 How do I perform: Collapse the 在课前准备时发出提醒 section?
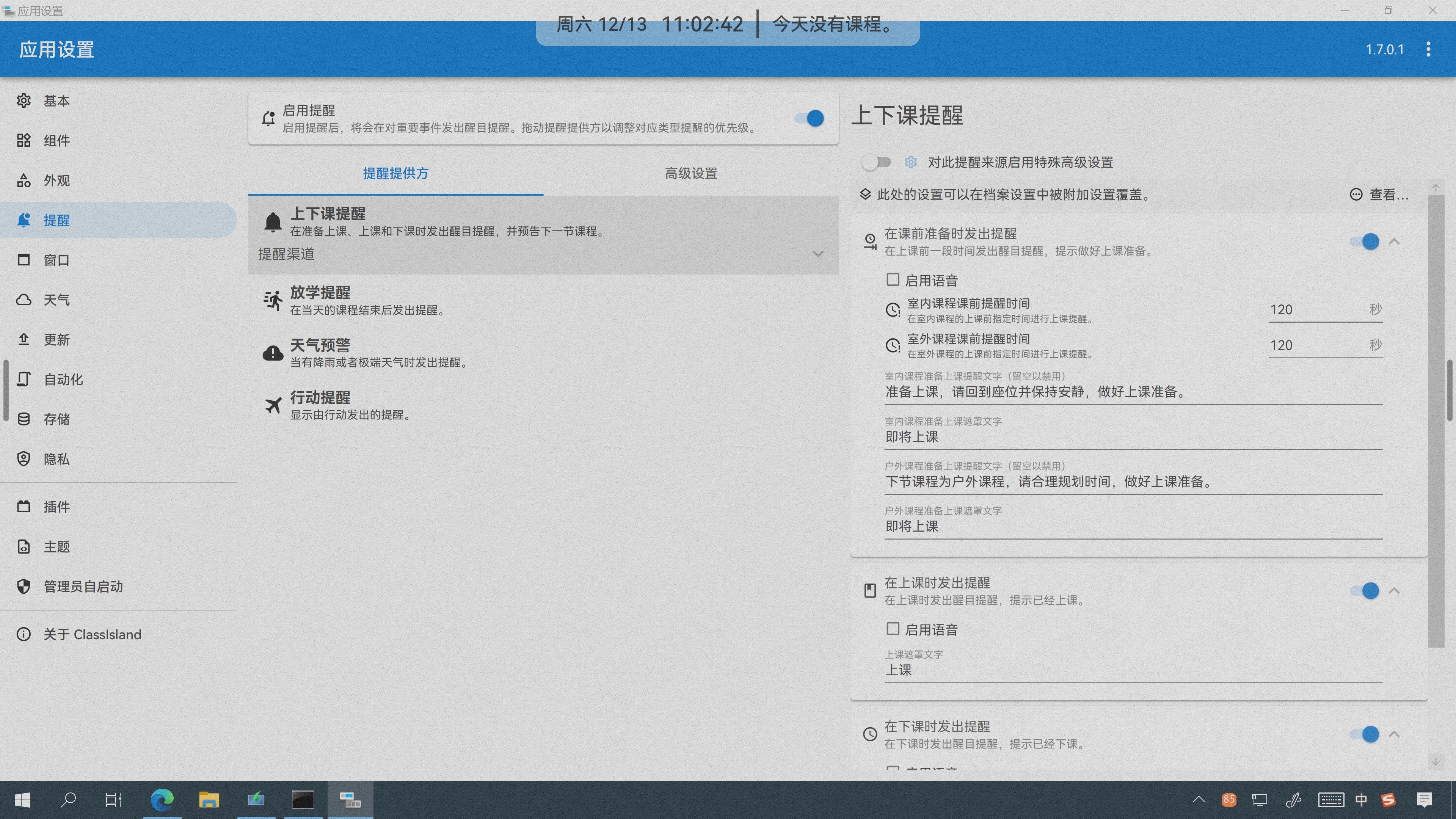pyautogui.click(x=1394, y=242)
